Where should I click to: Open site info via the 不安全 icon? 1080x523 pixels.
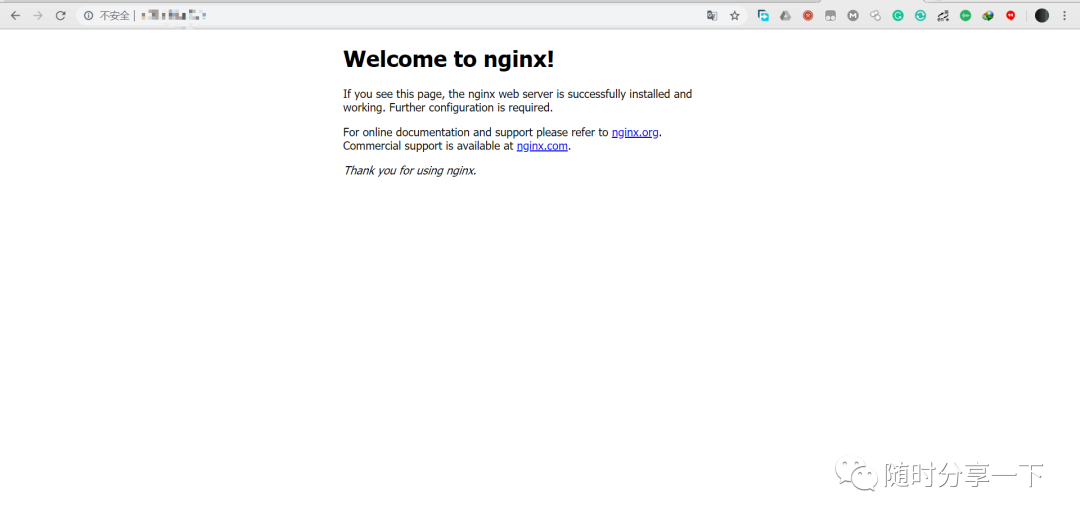(88, 15)
